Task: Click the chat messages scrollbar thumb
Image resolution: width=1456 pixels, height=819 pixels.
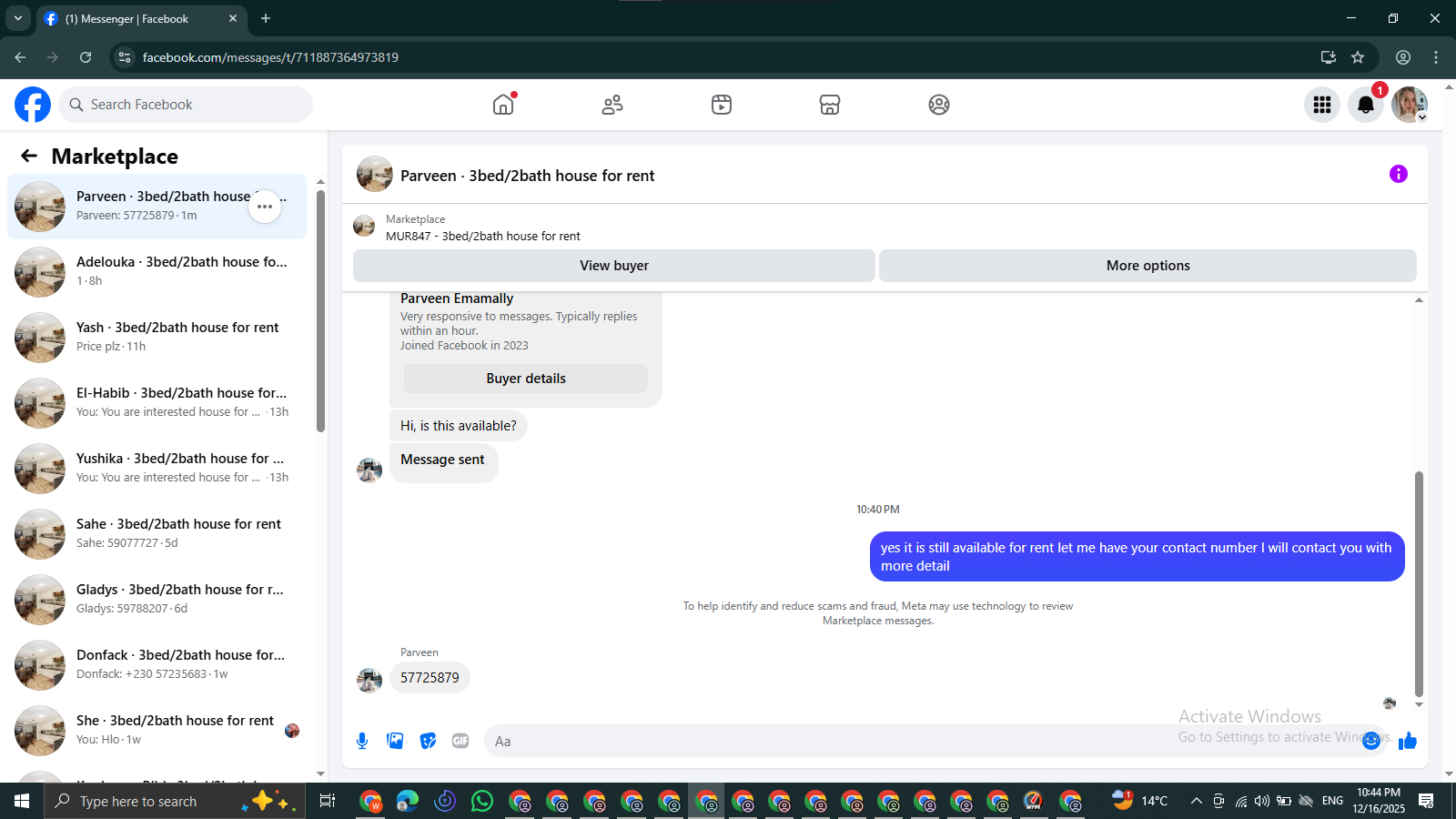Action: [1419, 584]
